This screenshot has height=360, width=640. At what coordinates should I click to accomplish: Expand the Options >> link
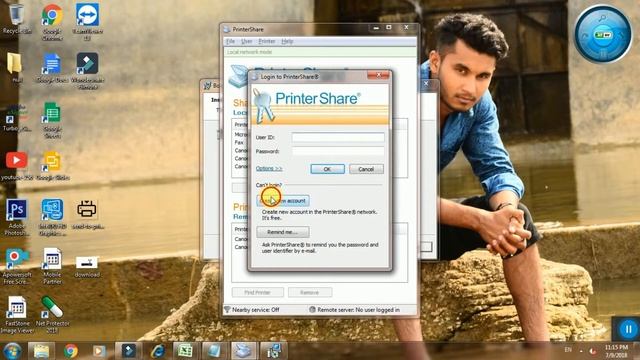(x=269, y=168)
